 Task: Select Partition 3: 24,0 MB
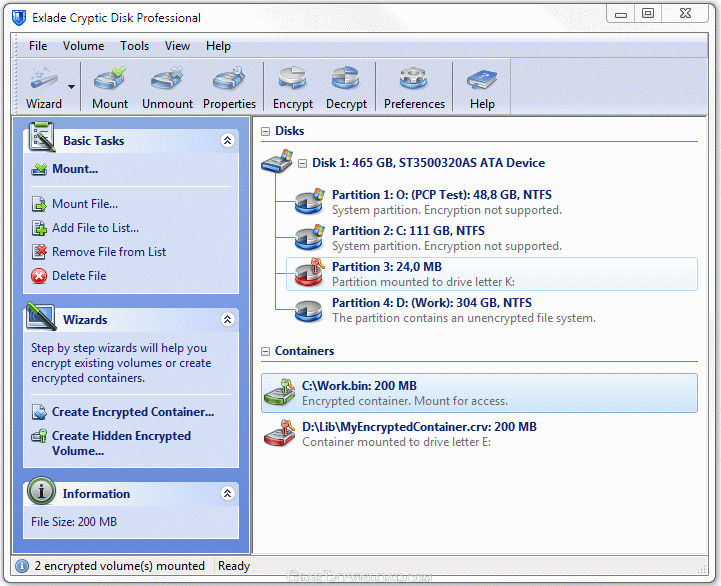tap(492, 274)
